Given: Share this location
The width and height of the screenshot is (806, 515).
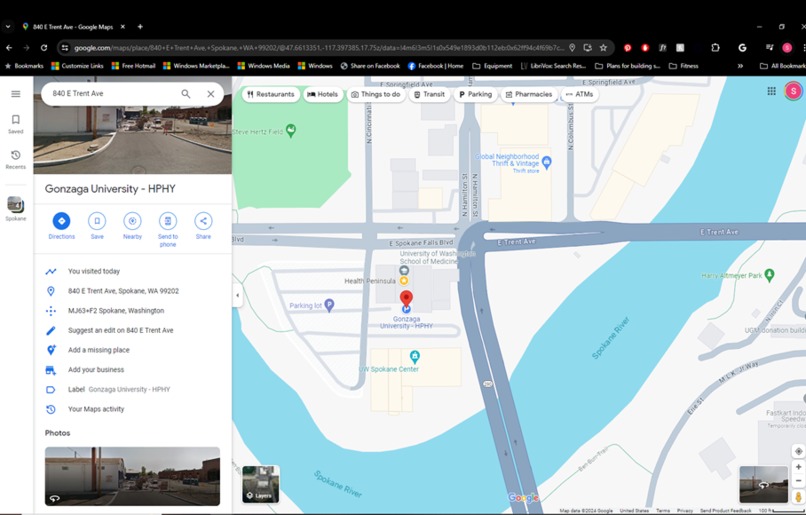Looking at the screenshot, I should pyautogui.click(x=203, y=226).
